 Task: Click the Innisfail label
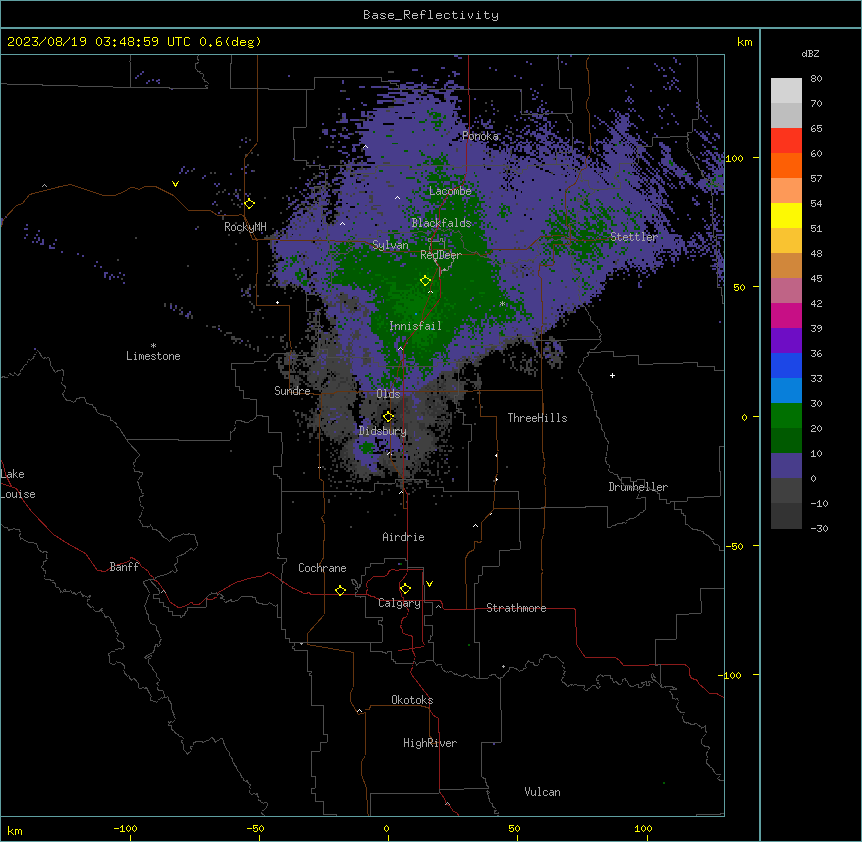pos(415,326)
